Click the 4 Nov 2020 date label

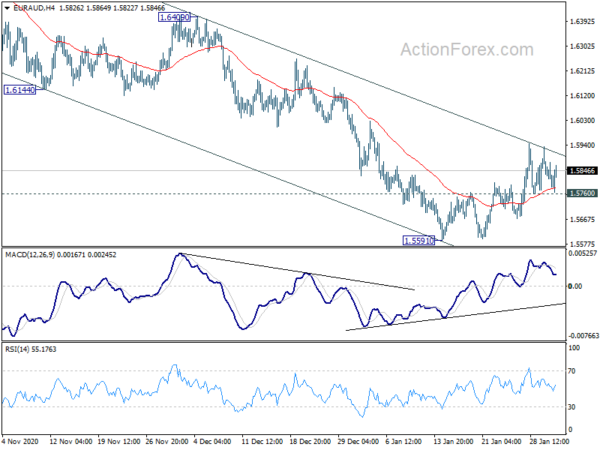click(x=20, y=442)
